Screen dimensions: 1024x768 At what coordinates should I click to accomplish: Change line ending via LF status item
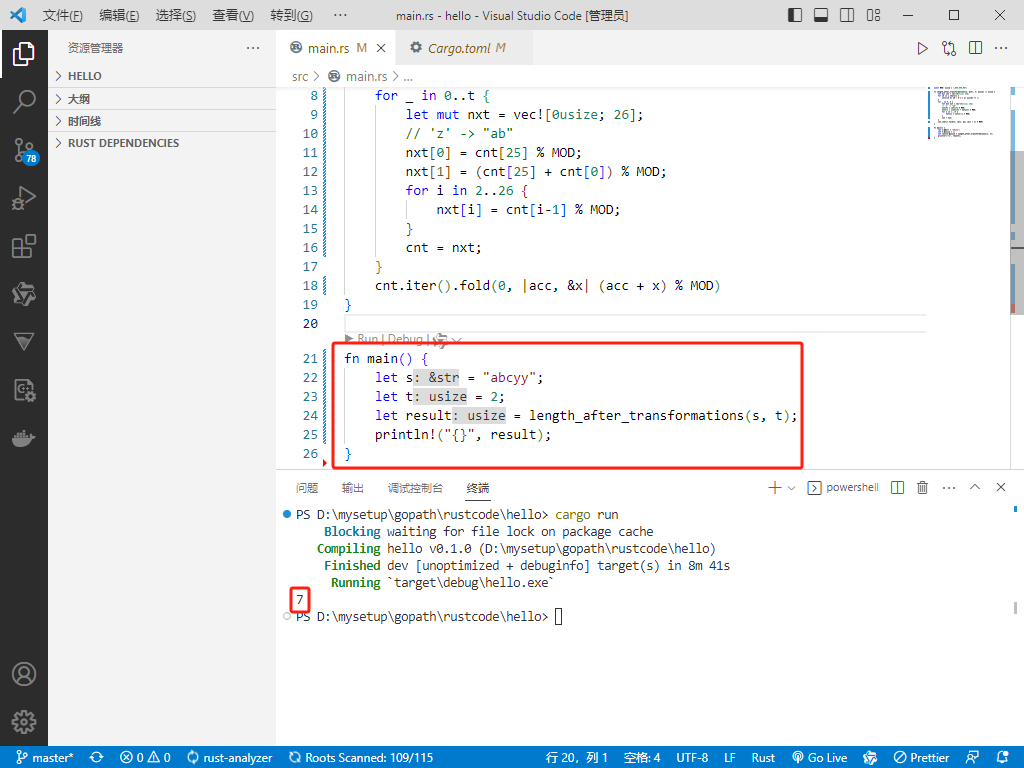[729, 758]
